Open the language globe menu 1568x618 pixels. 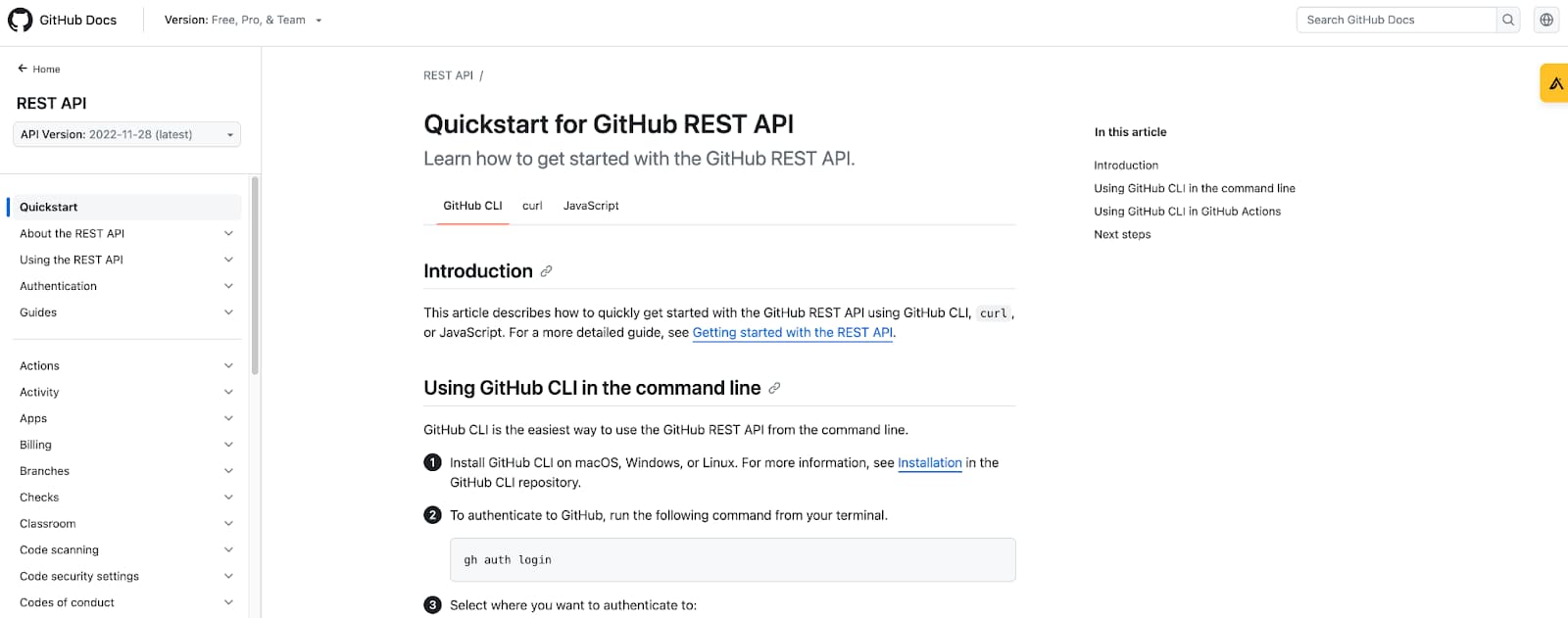click(x=1546, y=20)
